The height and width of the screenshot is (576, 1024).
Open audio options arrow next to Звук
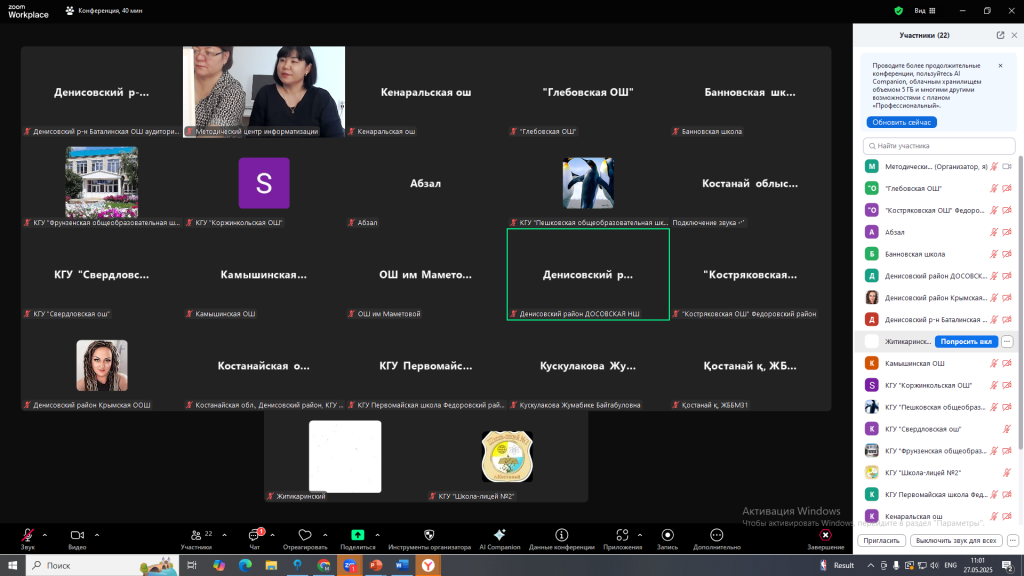point(44,536)
